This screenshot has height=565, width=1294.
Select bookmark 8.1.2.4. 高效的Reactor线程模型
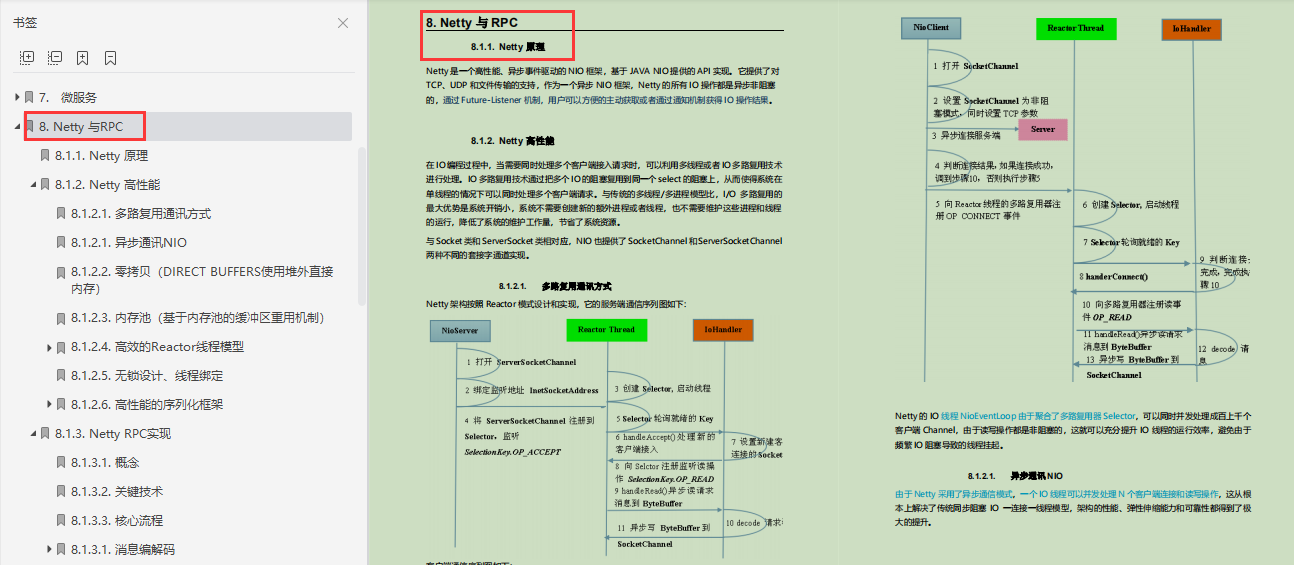click(157, 347)
